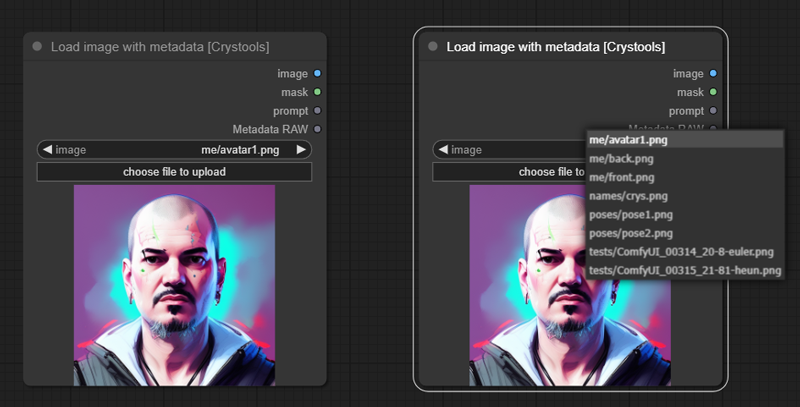Screen dimensions: 800x407
Task: Click the Metadata RAW output port on left node
Action: click(317, 129)
